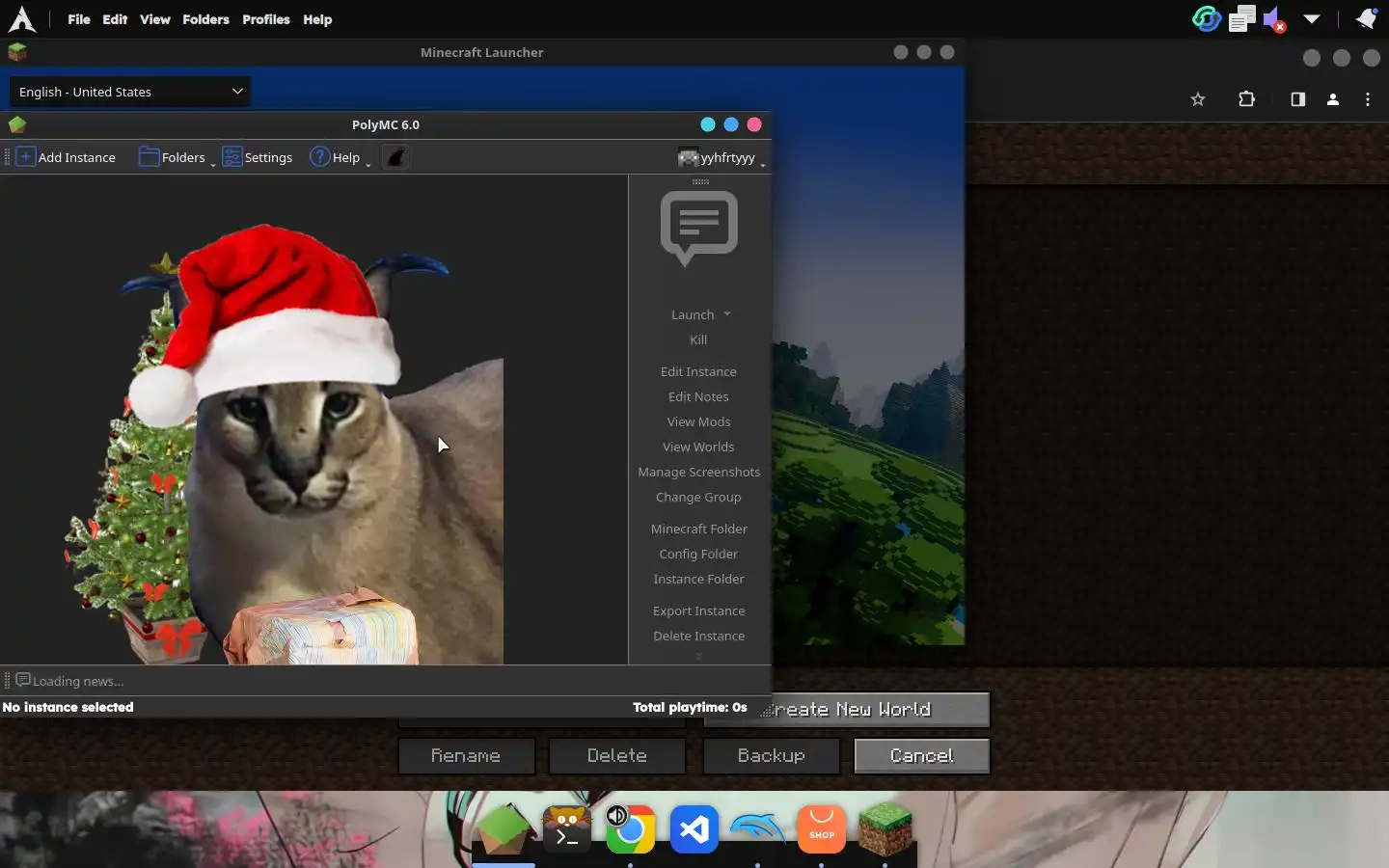Open the terminal app from the dock
Viewport: 1389px width, 868px height.
[567, 829]
